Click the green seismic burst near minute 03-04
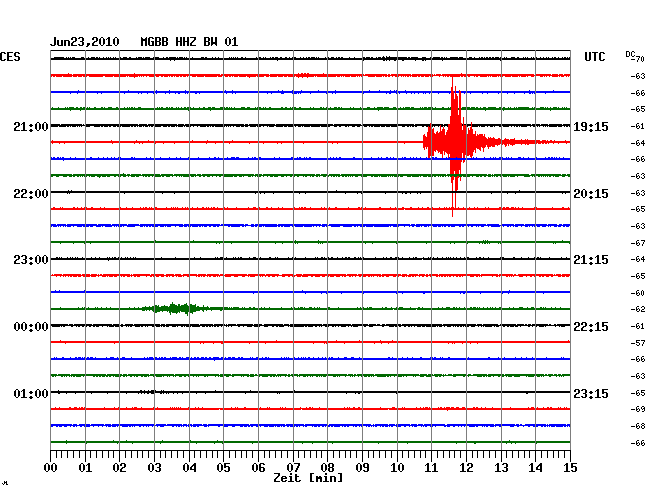 (176, 309)
